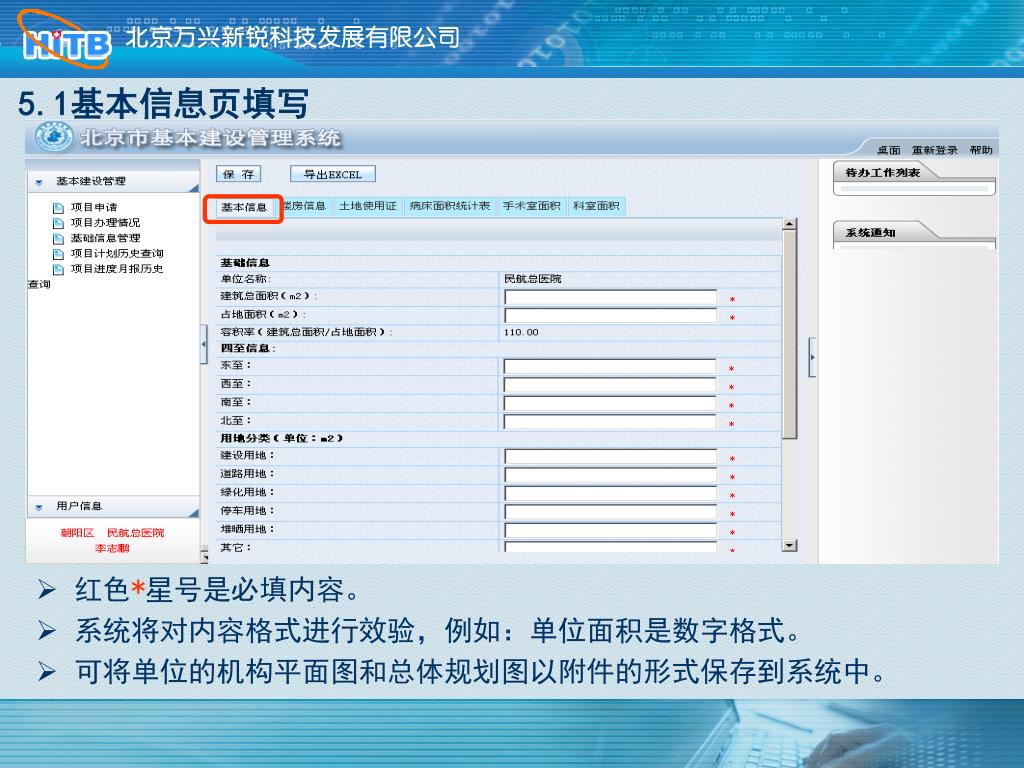Select the 系统通知 panel tab
Image resolution: width=1024 pixels, height=768 pixels.
pos(871,232)
